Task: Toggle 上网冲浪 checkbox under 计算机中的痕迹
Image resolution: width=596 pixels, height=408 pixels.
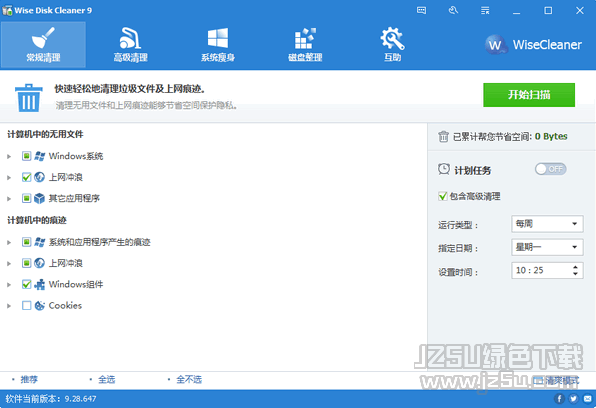Action: [26, 263]
